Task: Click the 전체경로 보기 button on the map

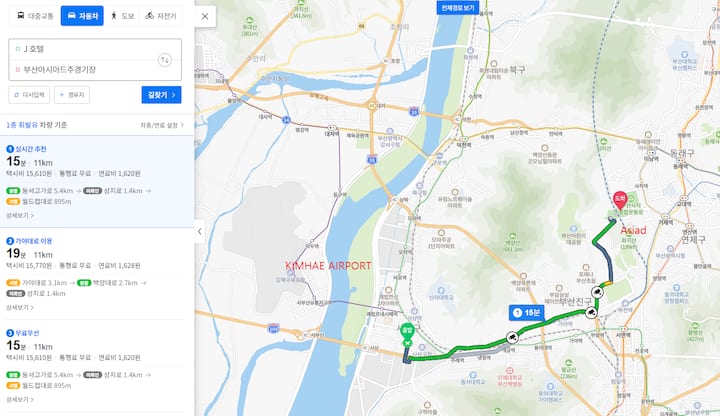Action: pyautogui.click(x=458, y=8)
